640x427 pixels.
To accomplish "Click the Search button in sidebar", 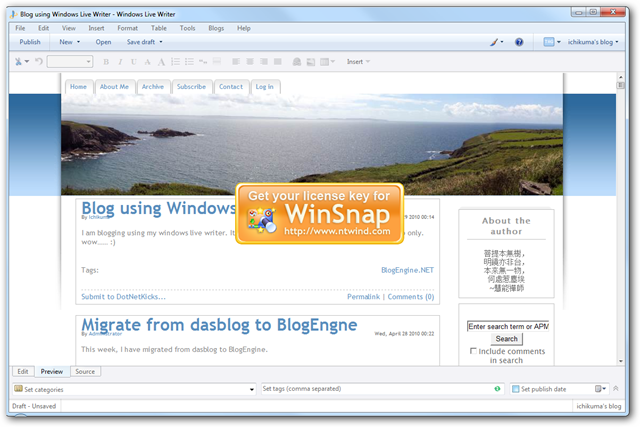I will click(507, 339).
